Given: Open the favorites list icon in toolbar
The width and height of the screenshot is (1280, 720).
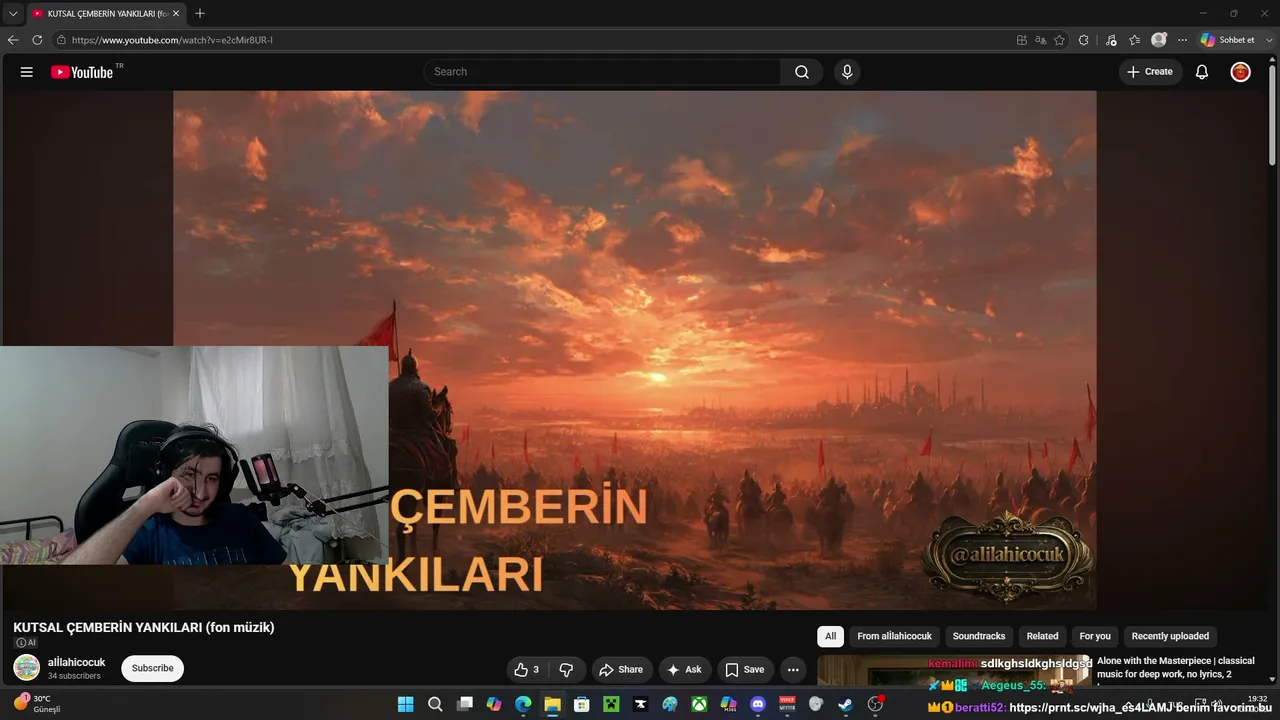Looking at the screenshot, I should tap(1134, 40).
